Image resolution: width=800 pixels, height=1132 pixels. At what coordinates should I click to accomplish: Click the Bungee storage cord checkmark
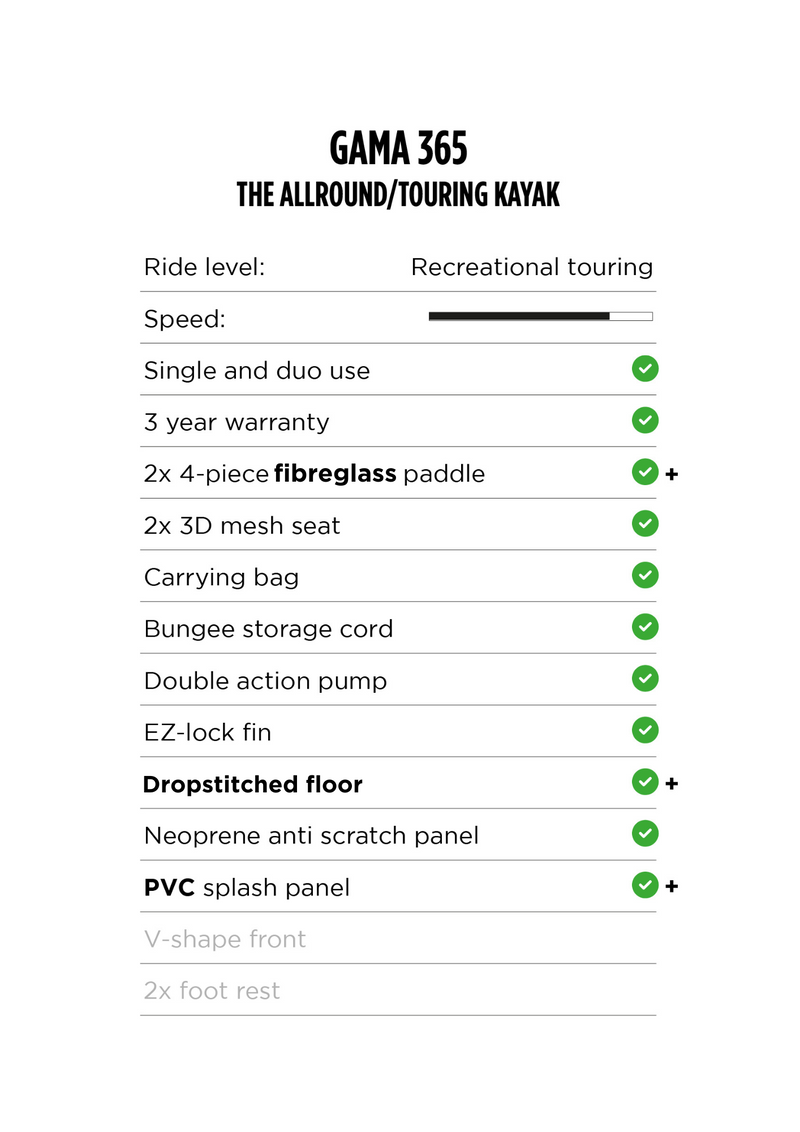[645, 627]
